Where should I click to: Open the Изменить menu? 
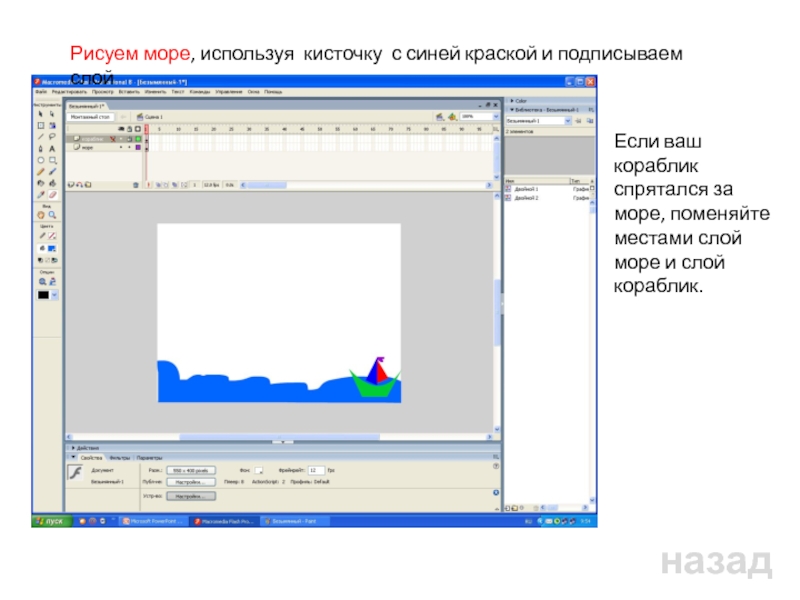155,92
